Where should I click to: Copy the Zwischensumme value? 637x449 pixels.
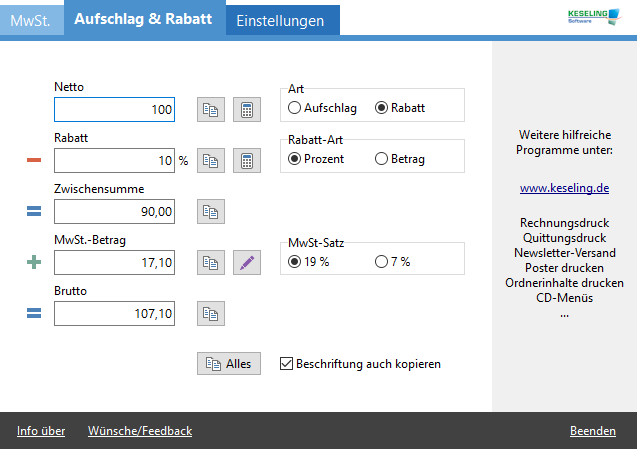211,211
